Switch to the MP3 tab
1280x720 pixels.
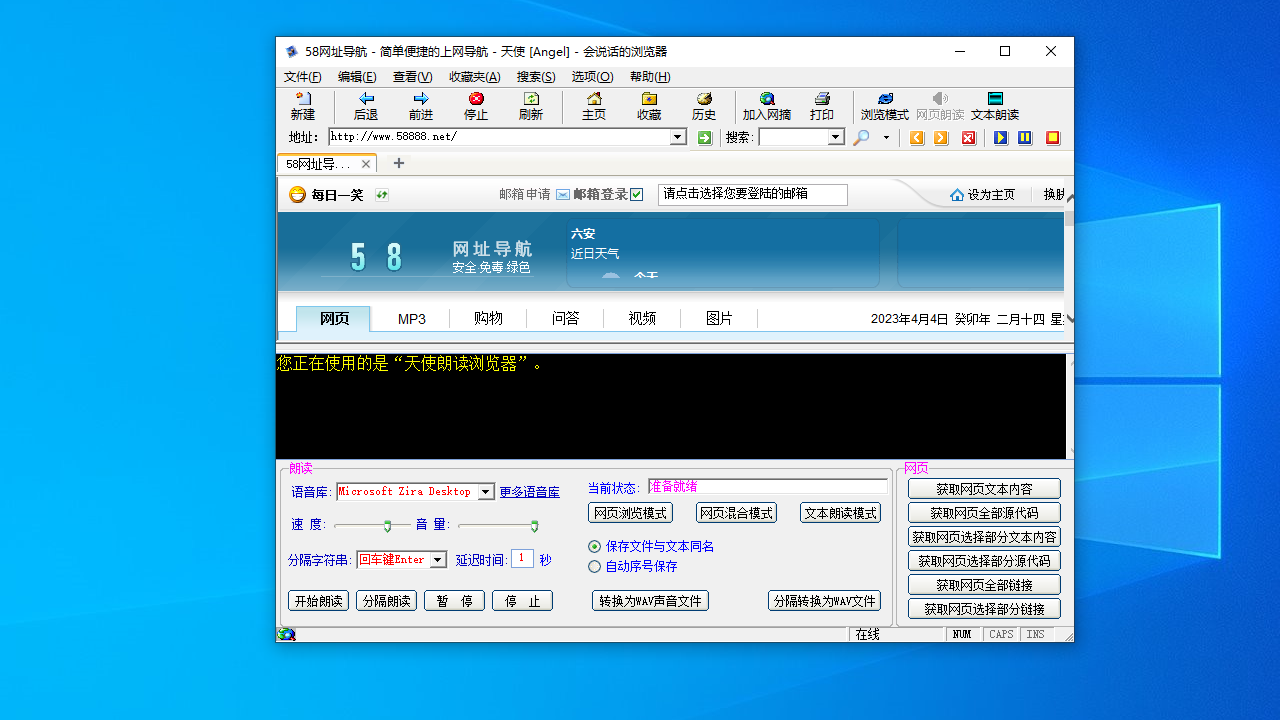[x=411, y=318]
